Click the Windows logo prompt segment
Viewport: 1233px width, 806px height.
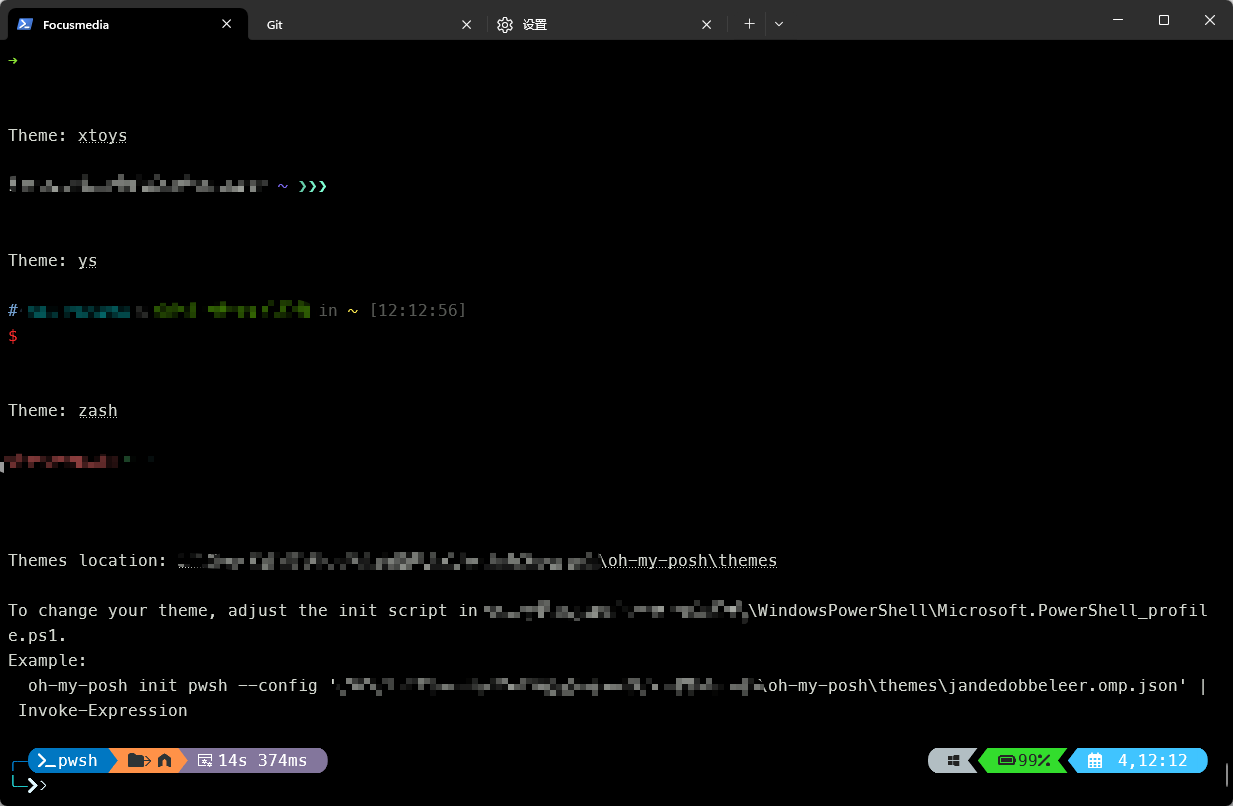pos(953,761)
